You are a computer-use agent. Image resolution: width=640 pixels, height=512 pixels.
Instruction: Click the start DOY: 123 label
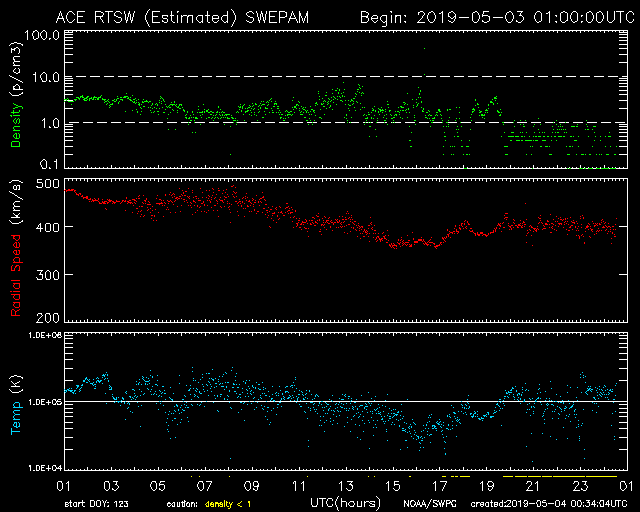coord(95,503)
